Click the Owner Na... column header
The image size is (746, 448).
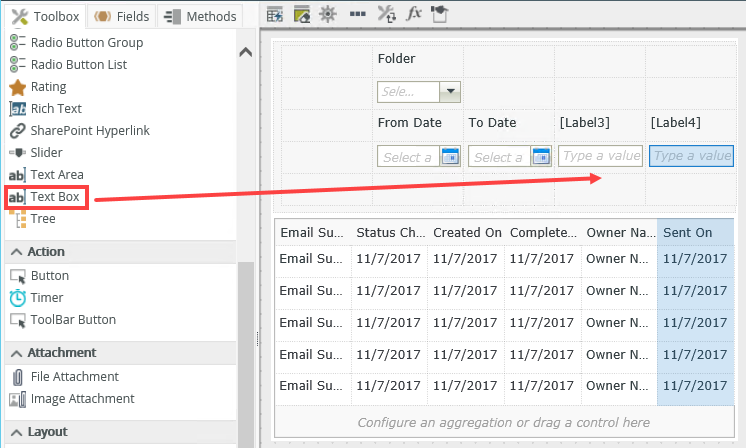(x=620, y=233)
